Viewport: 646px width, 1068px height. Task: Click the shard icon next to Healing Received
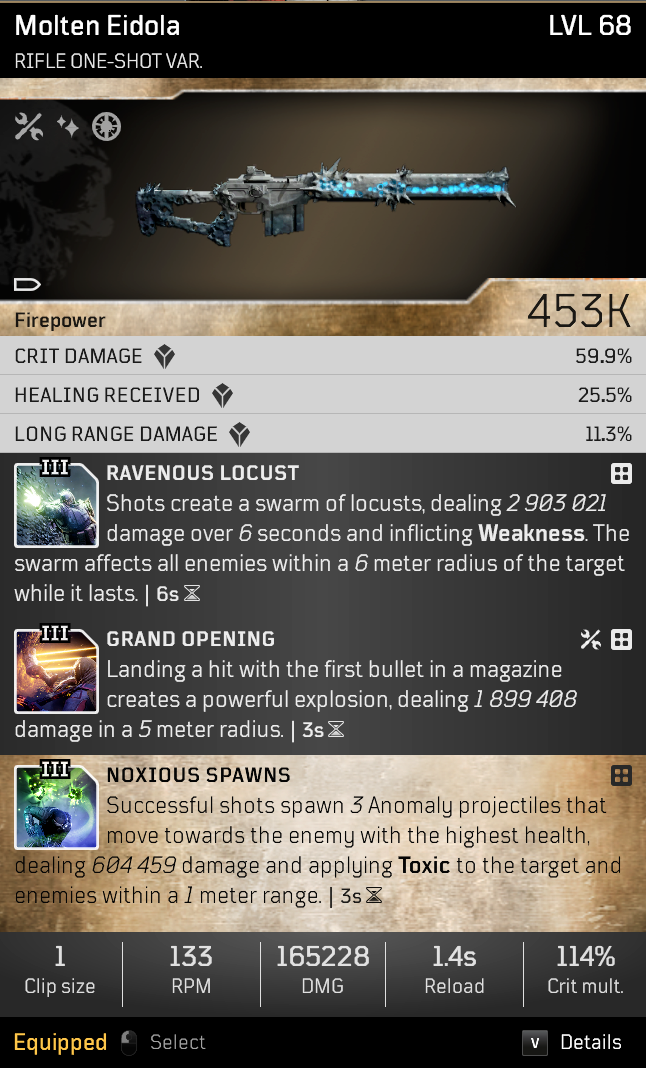pyautogui.click(x=222, y=395)
